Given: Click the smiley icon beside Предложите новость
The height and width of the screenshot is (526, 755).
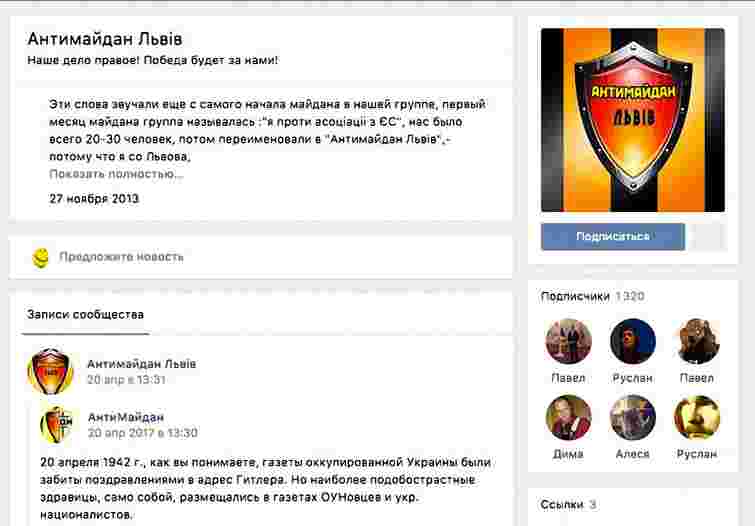Looking at the screenshot, I should tap(40, 257).
